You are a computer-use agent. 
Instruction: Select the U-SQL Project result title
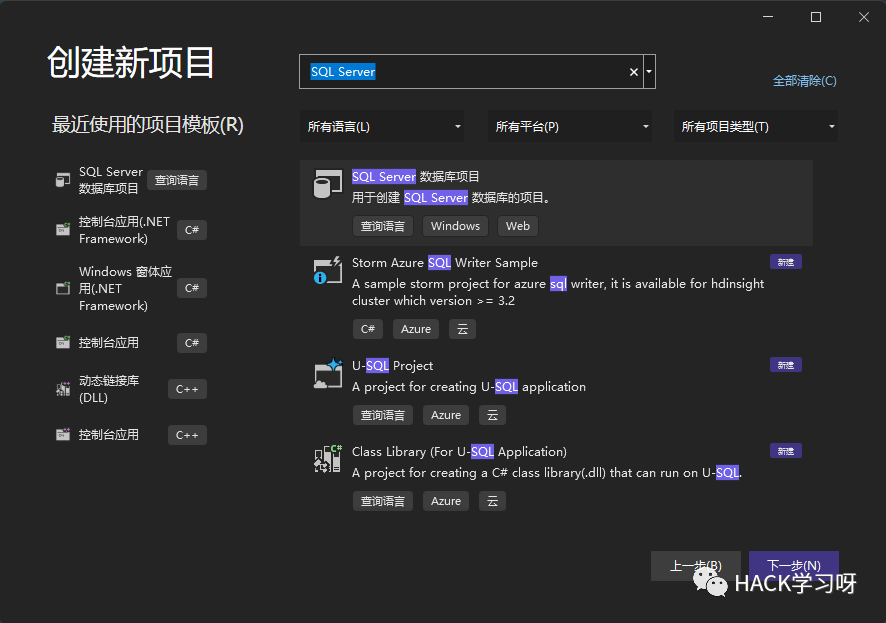pyautogui.click(x=392, y=366)
